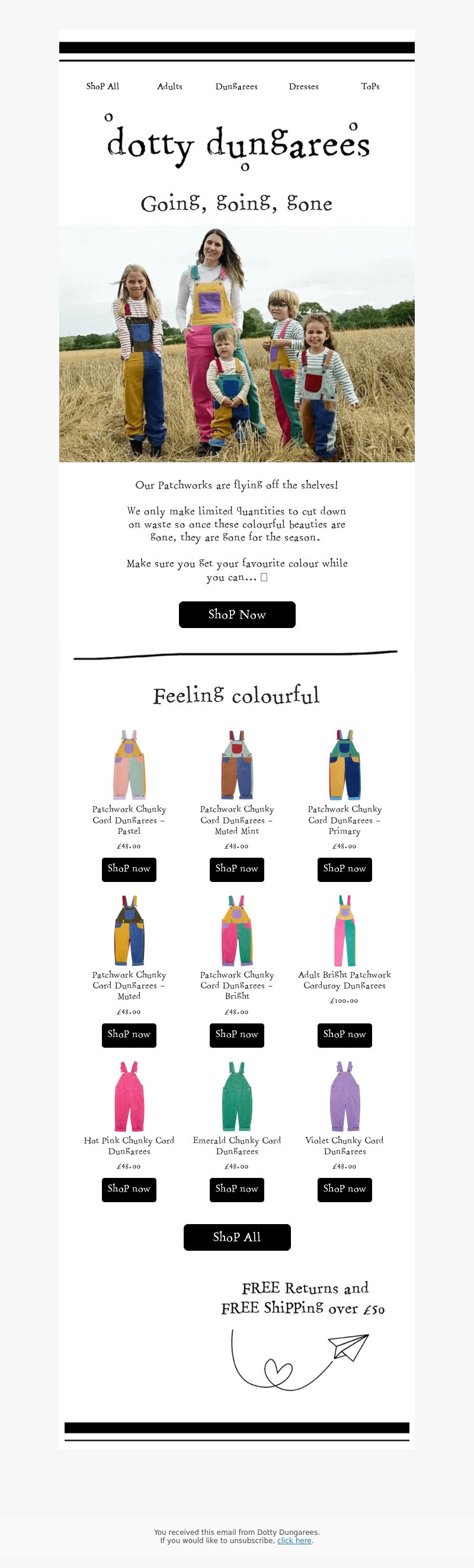Click the Shop All button below products
The image size is (474, 1568).
(x=237, y=1237)
